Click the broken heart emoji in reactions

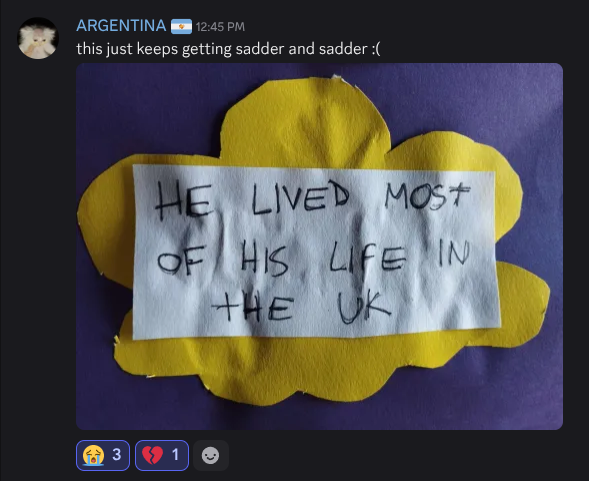[153, 455]
